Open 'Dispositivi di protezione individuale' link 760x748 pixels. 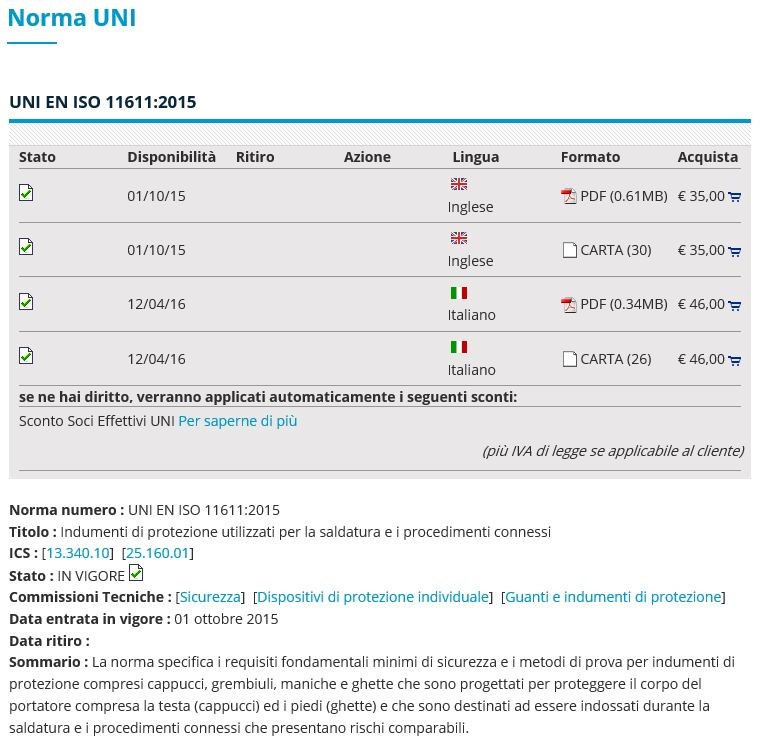coord(373,597)
